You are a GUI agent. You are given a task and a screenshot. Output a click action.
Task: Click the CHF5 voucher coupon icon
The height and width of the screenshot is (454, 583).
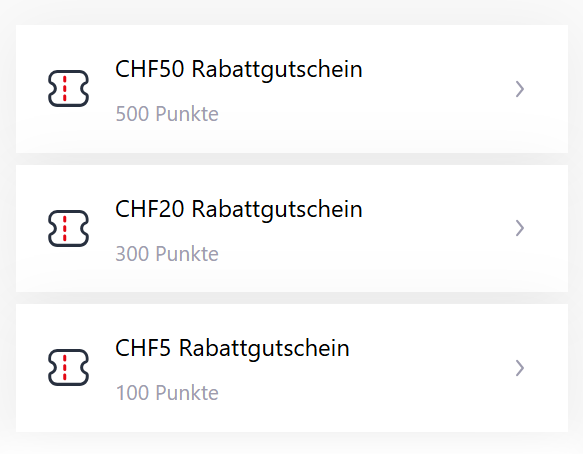tap(68, 368)
